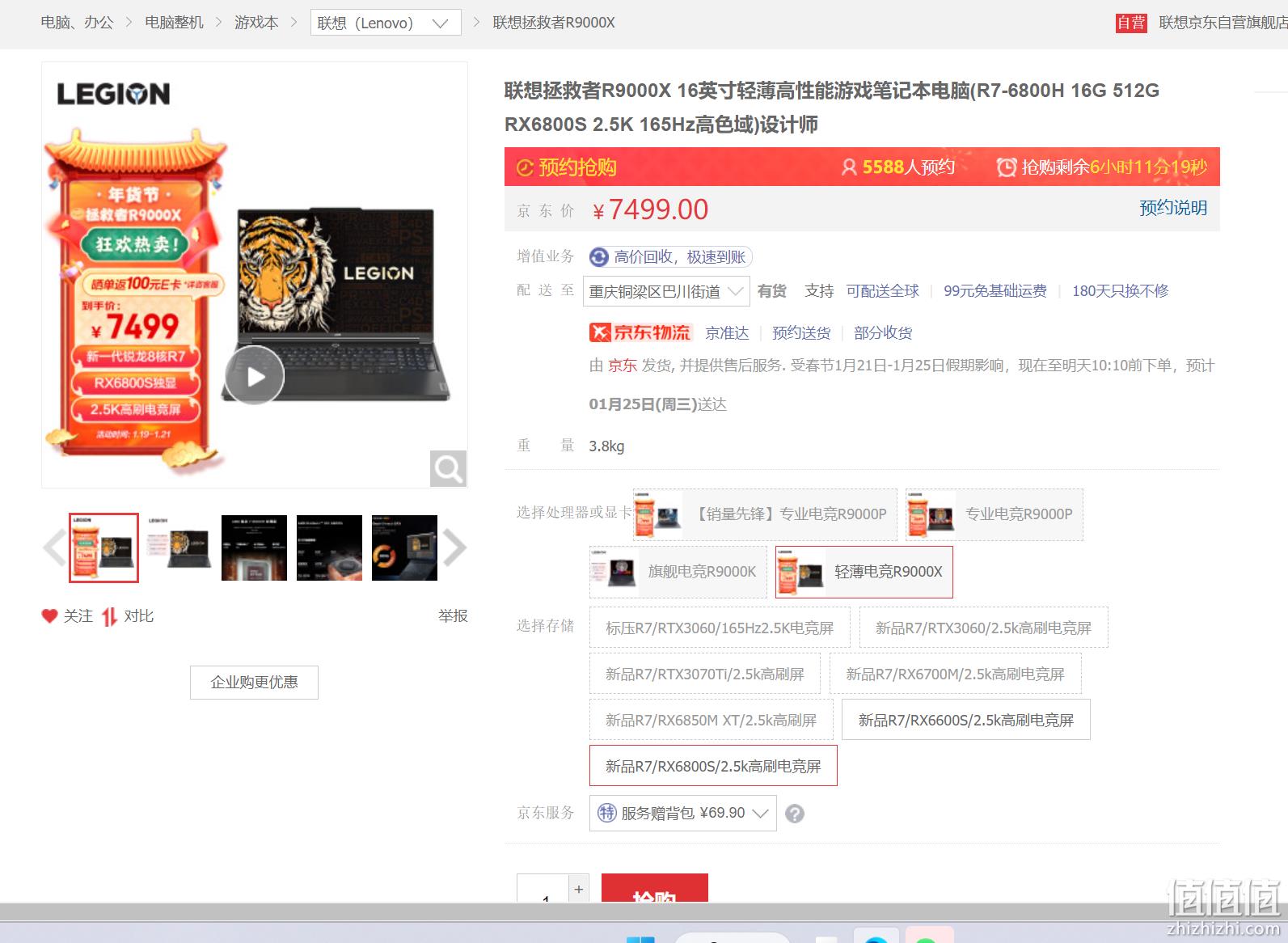Open 联想拯救者R9000X breadcrumb link
The width and height of the screenshot is (1288, 943).
pos(554,23)
